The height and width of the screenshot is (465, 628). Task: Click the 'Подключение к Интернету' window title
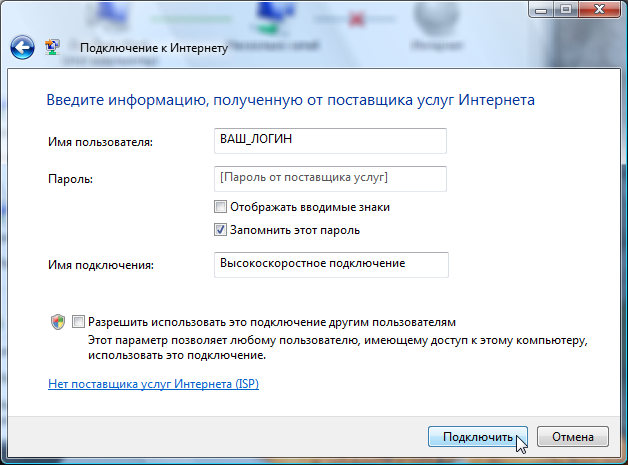(154, 48)
